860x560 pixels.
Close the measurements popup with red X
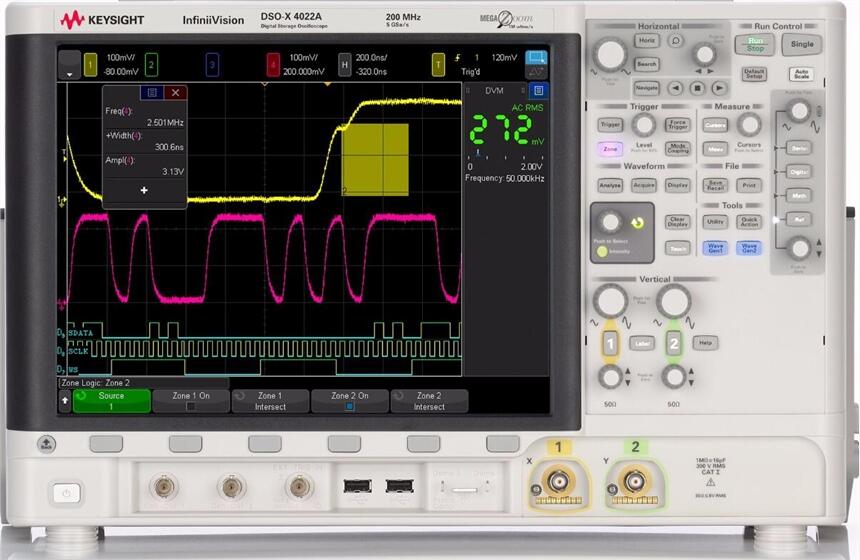[176, 93]
